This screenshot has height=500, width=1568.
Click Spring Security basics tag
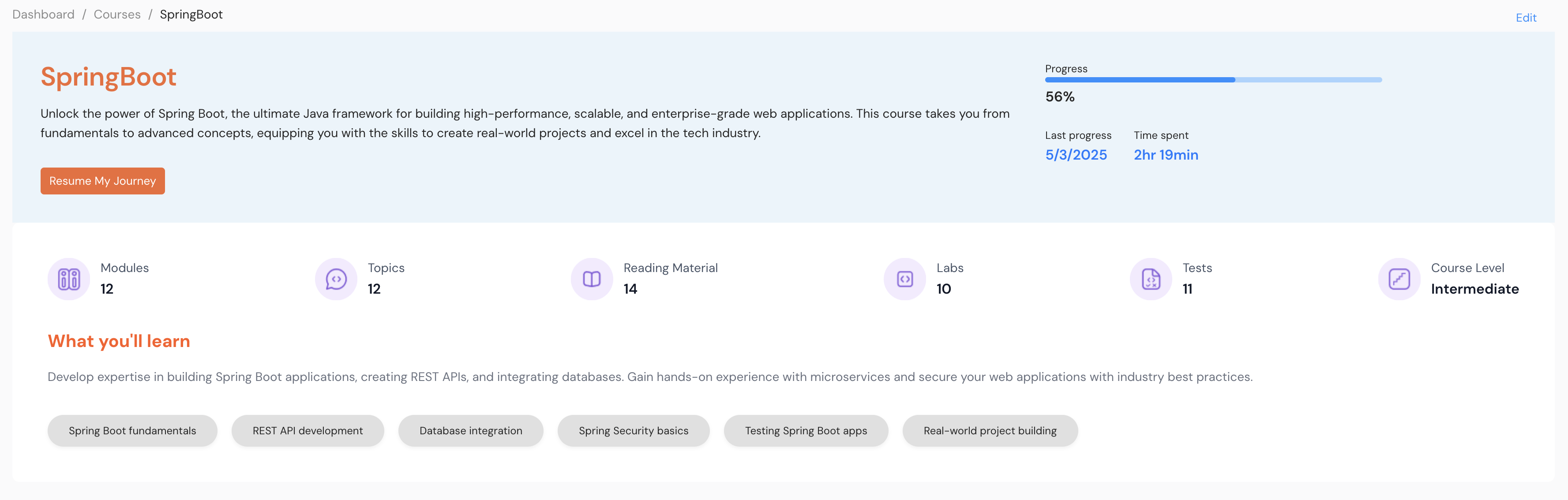[x=633, y=431]
